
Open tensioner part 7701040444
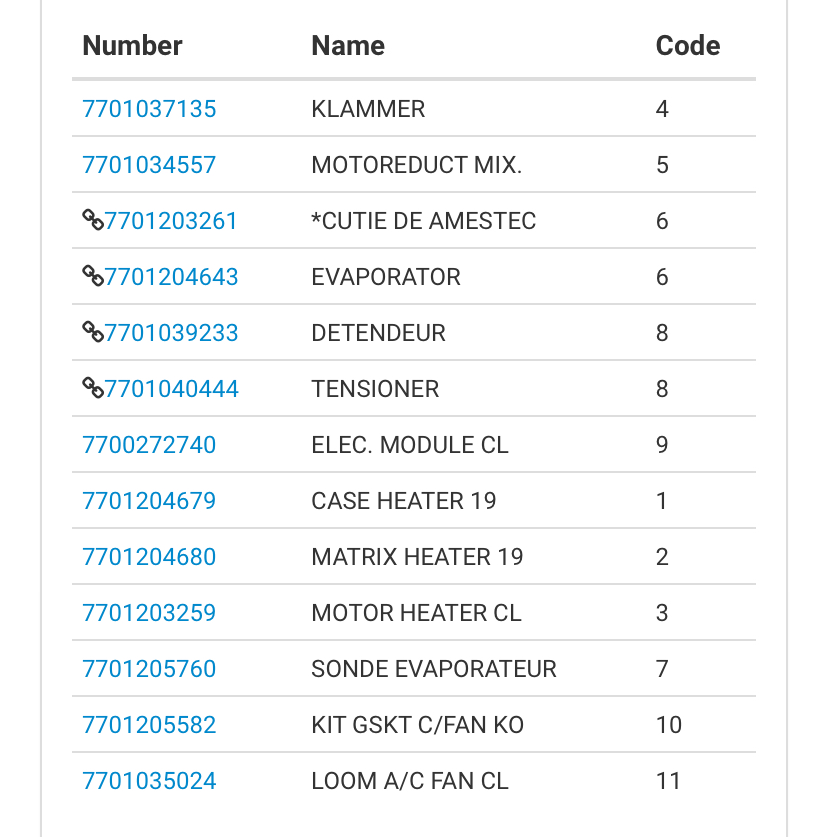(172, 389)
